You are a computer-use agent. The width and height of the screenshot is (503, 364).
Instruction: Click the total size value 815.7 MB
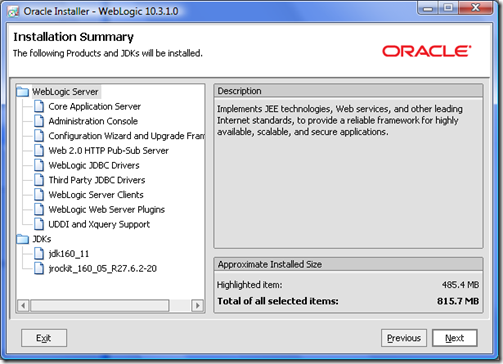pos(458,301)
